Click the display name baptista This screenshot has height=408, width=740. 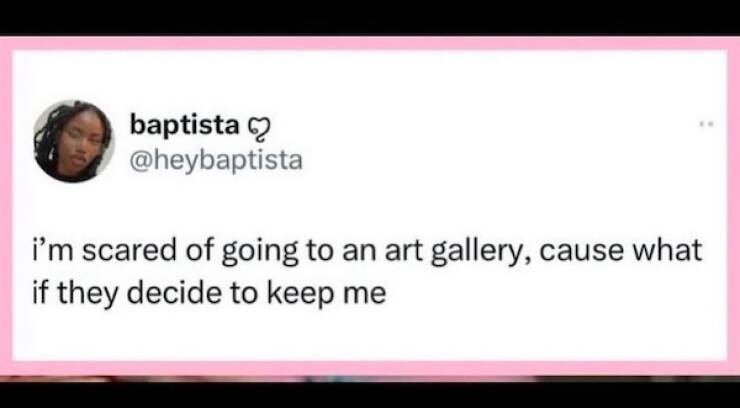[185, 126]
